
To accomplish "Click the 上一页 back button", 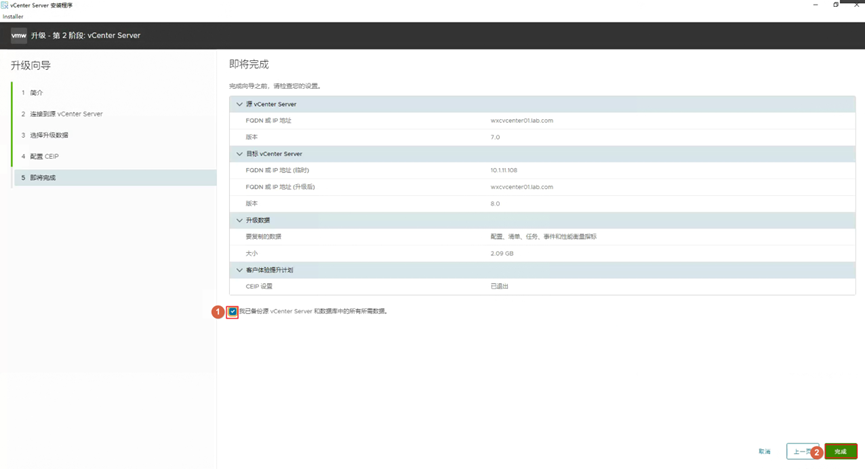I will (x=803, y=451).
